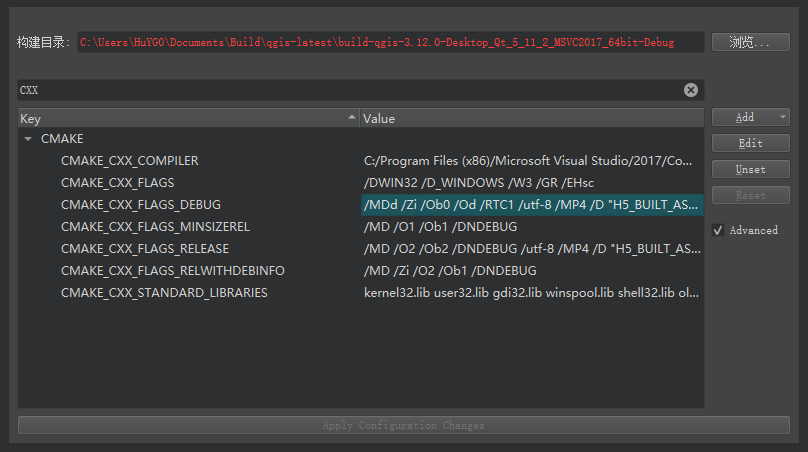Screen dimensions: 808x452
Task: Select CMAKE_CXX_FLAGS_MINSIZEREL entry
Action: (155, 227)
